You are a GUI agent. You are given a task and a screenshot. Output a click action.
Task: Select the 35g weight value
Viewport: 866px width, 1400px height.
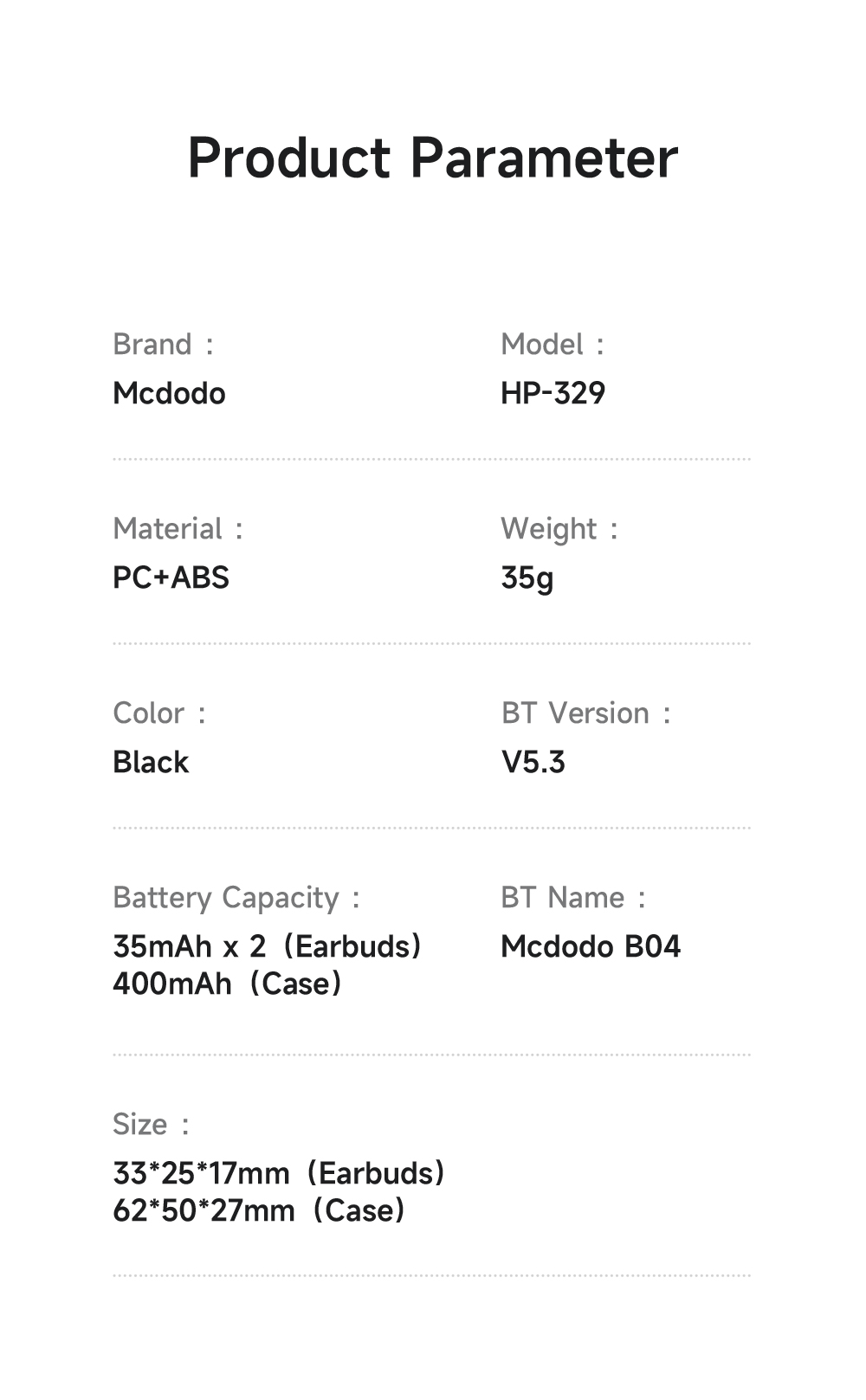coord(527,578)
